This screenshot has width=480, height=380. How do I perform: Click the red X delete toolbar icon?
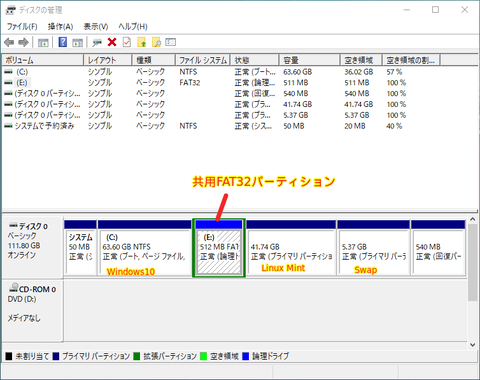(x=112, y=42)
